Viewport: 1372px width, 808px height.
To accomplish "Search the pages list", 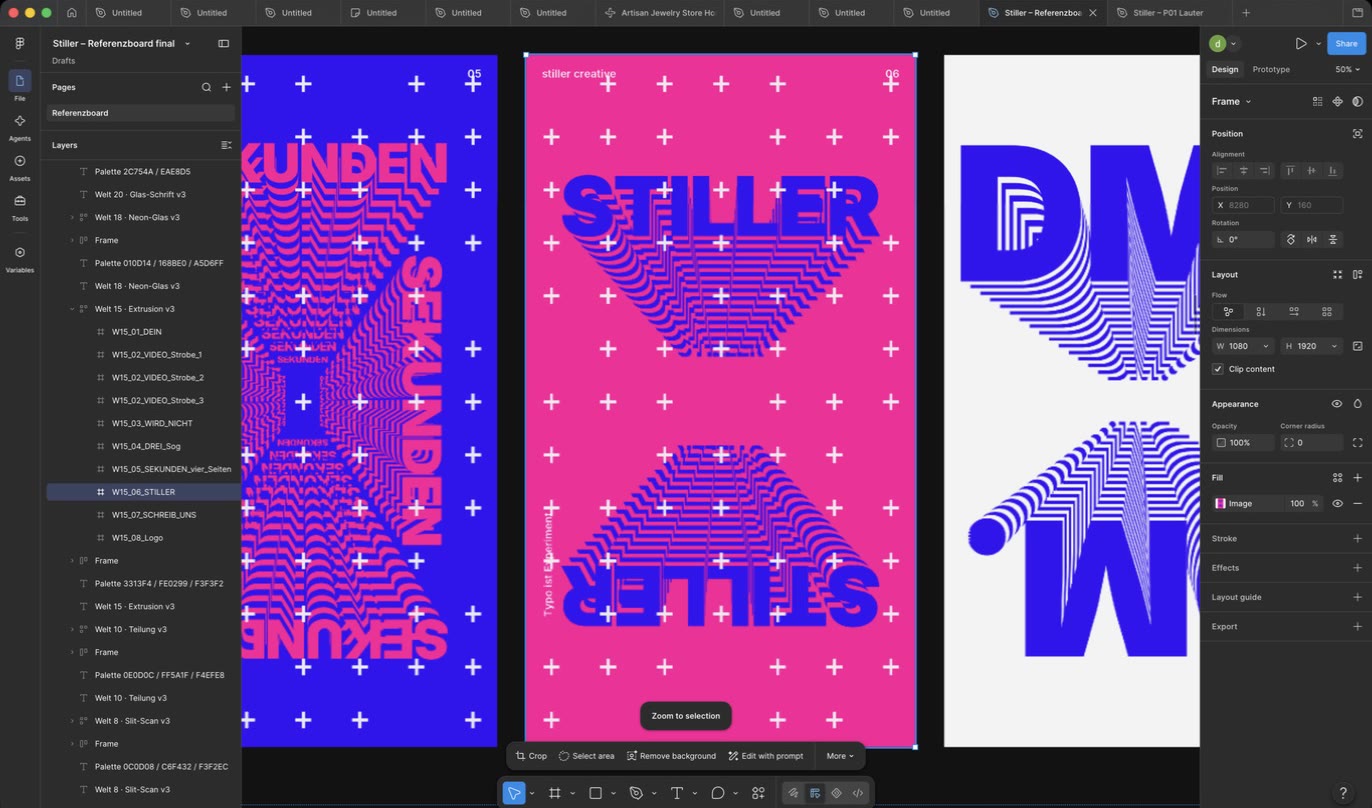I will pos(206,87).
